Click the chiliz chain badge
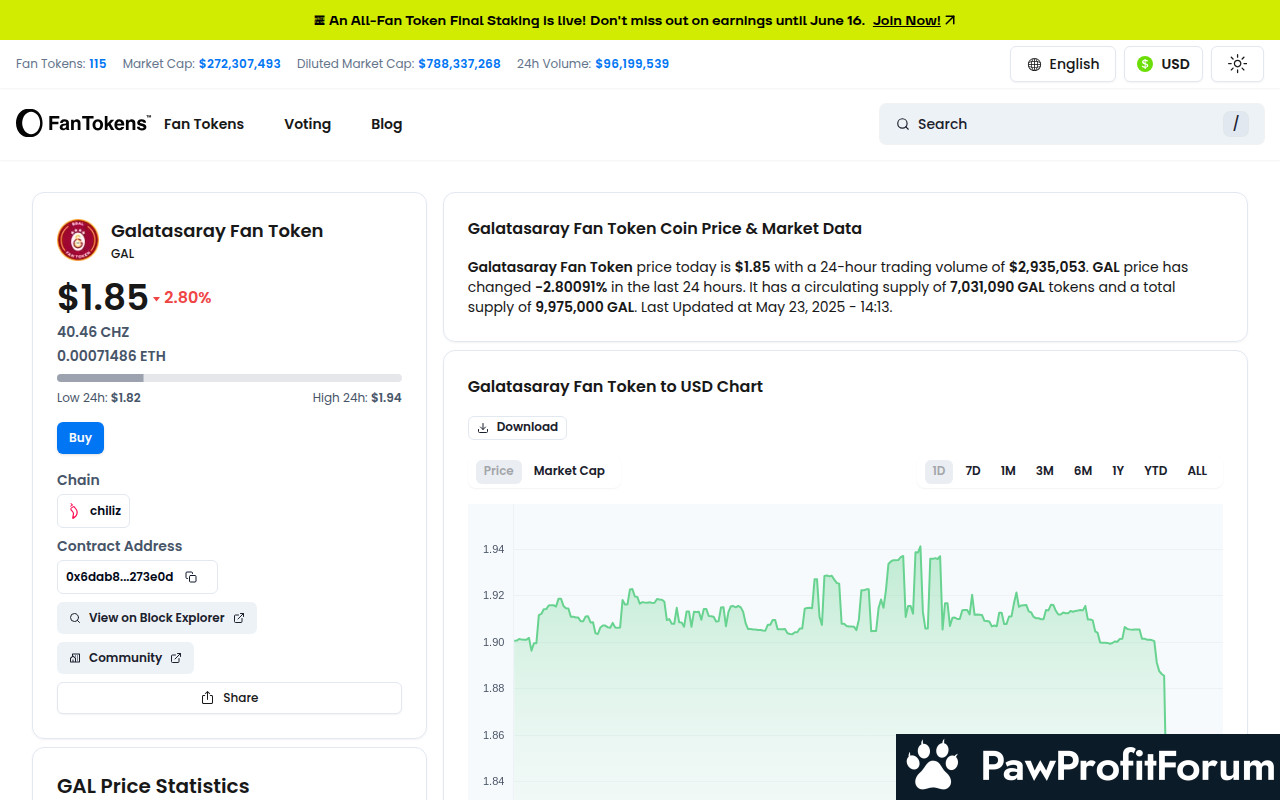 point(94,511)
